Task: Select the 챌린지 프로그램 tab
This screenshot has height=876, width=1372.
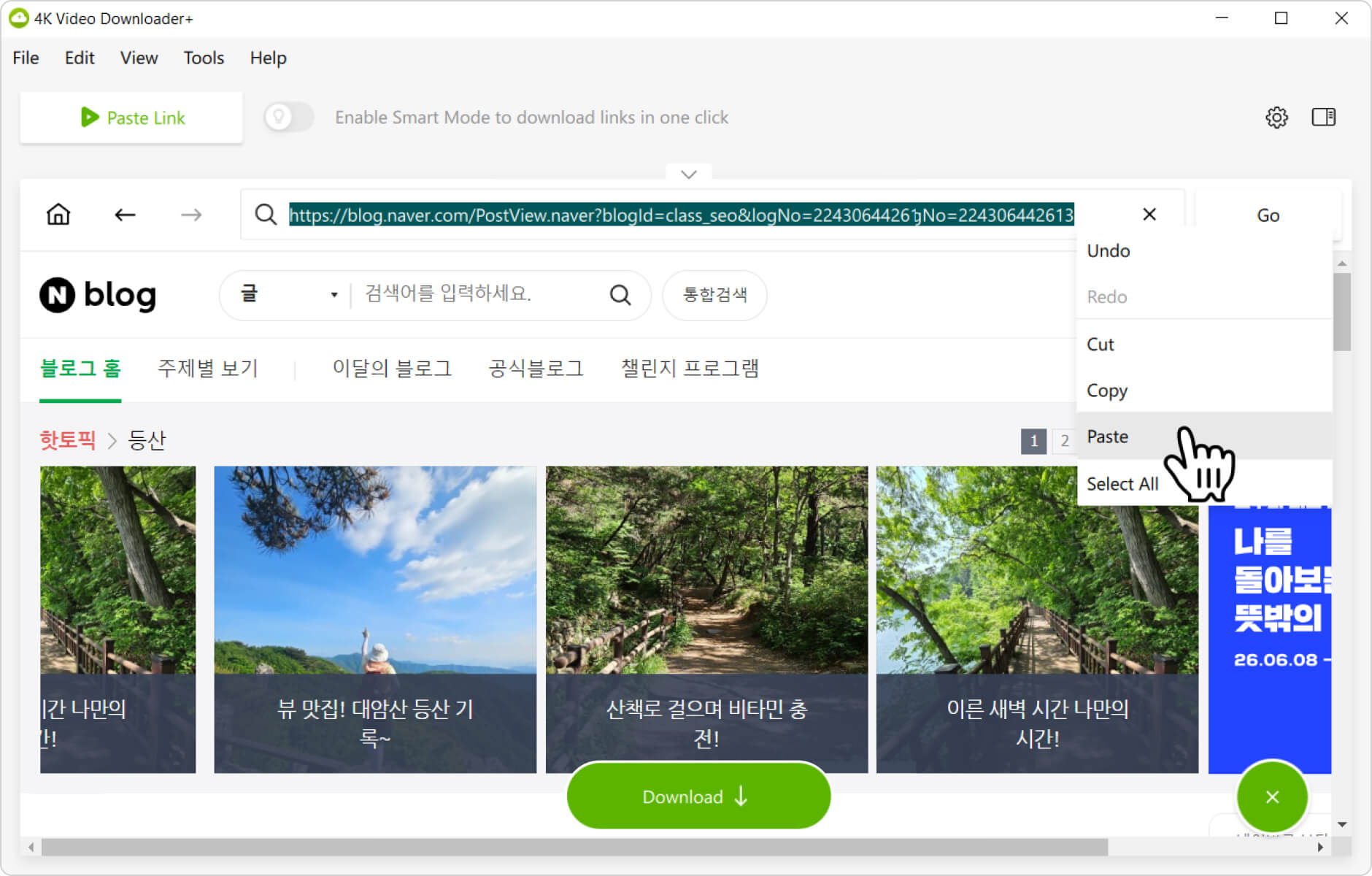Action: click(x=690, y=369)
